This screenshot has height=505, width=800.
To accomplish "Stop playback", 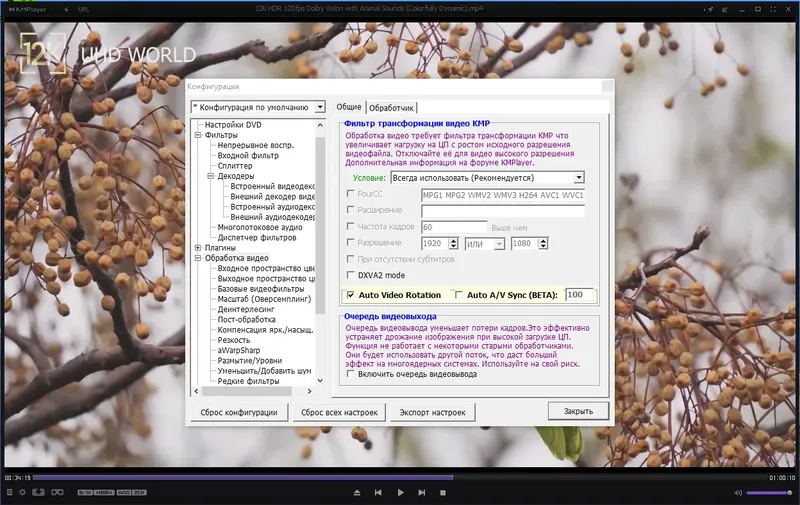I will [443, 493].
